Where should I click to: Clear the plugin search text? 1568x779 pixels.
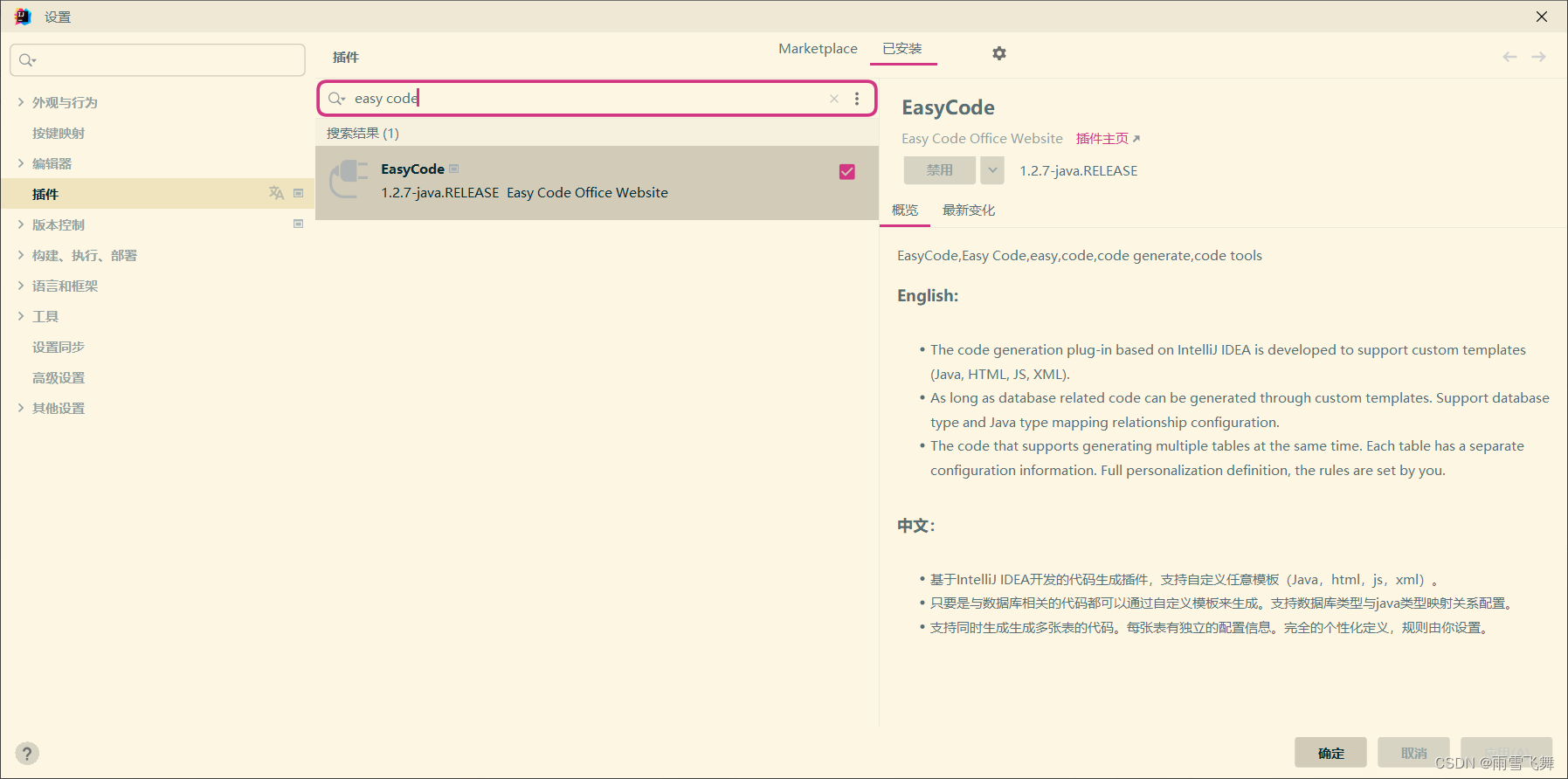click(x=834, y=99)
